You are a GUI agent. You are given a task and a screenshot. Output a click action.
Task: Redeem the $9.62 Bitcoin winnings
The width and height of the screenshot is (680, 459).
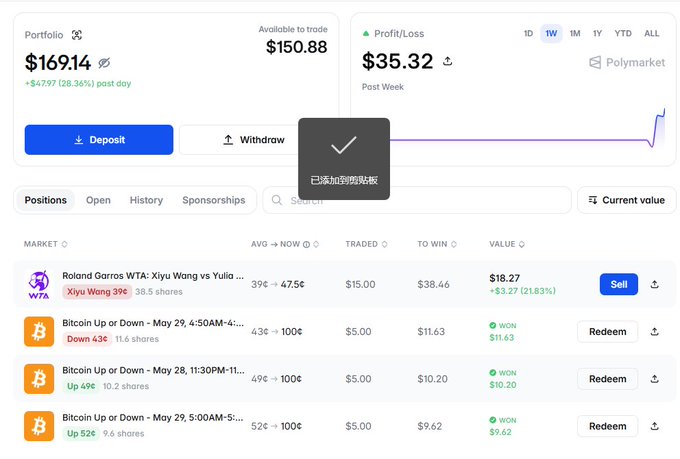point(608,426)
